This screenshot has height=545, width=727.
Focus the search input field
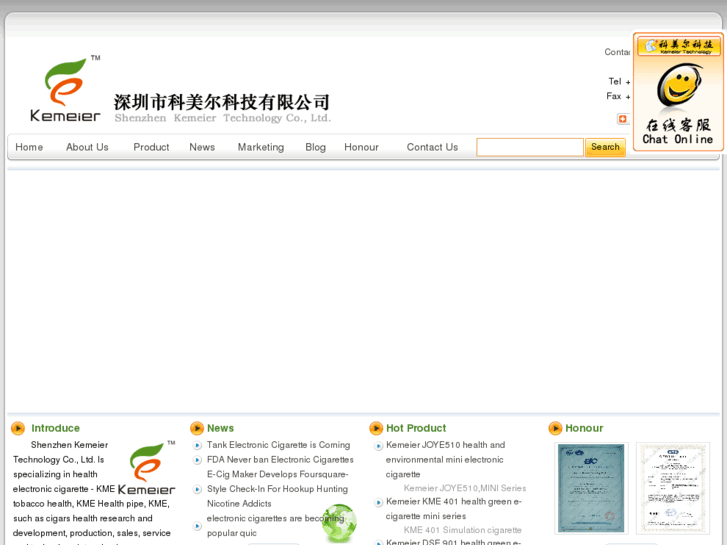click(x=529, y=147)
